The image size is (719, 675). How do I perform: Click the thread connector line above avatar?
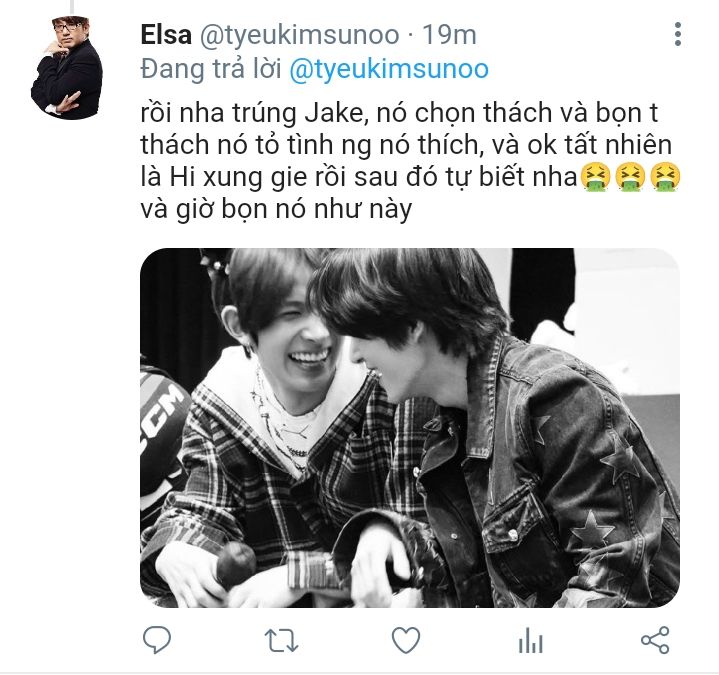(72, 6)
